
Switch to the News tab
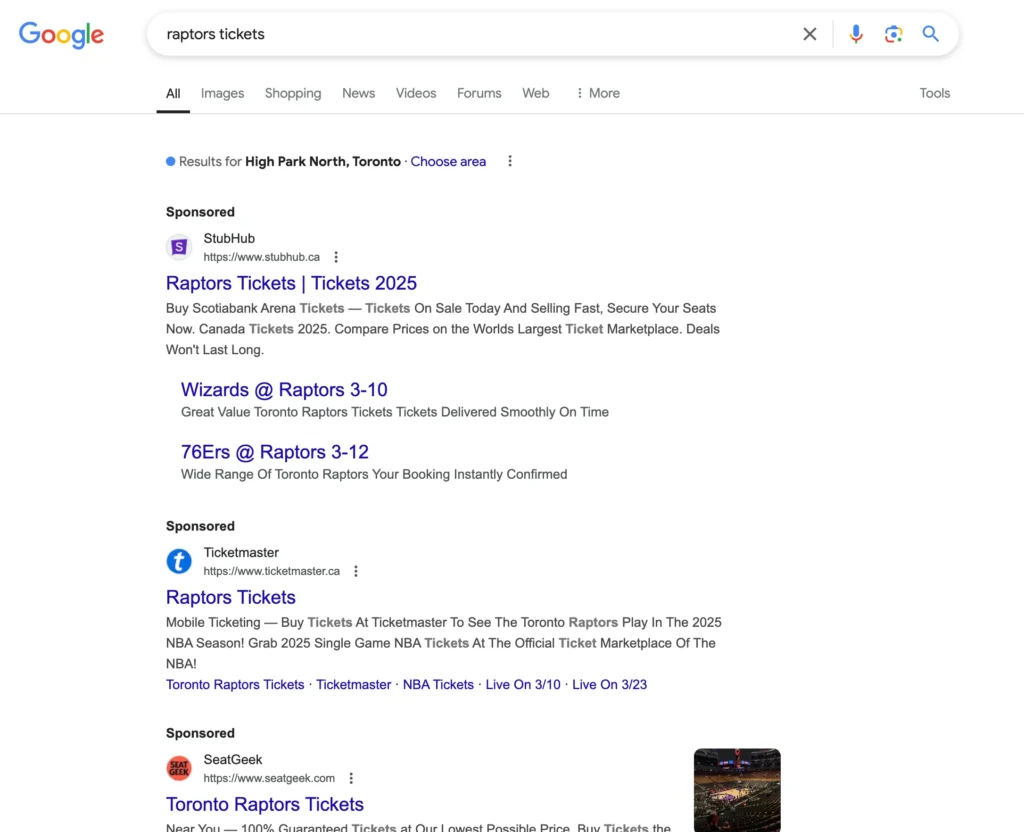tap(359, 93)
